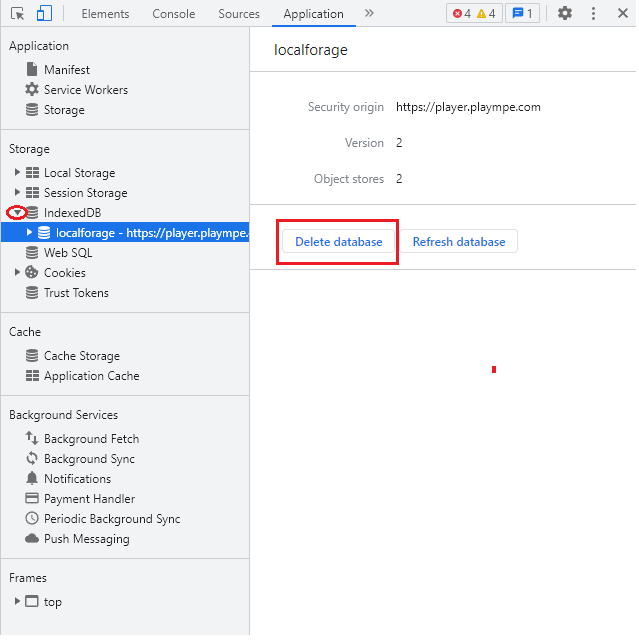Open the Service Workers label
Viewport: 639px width, 640px height.
point(87,90)
